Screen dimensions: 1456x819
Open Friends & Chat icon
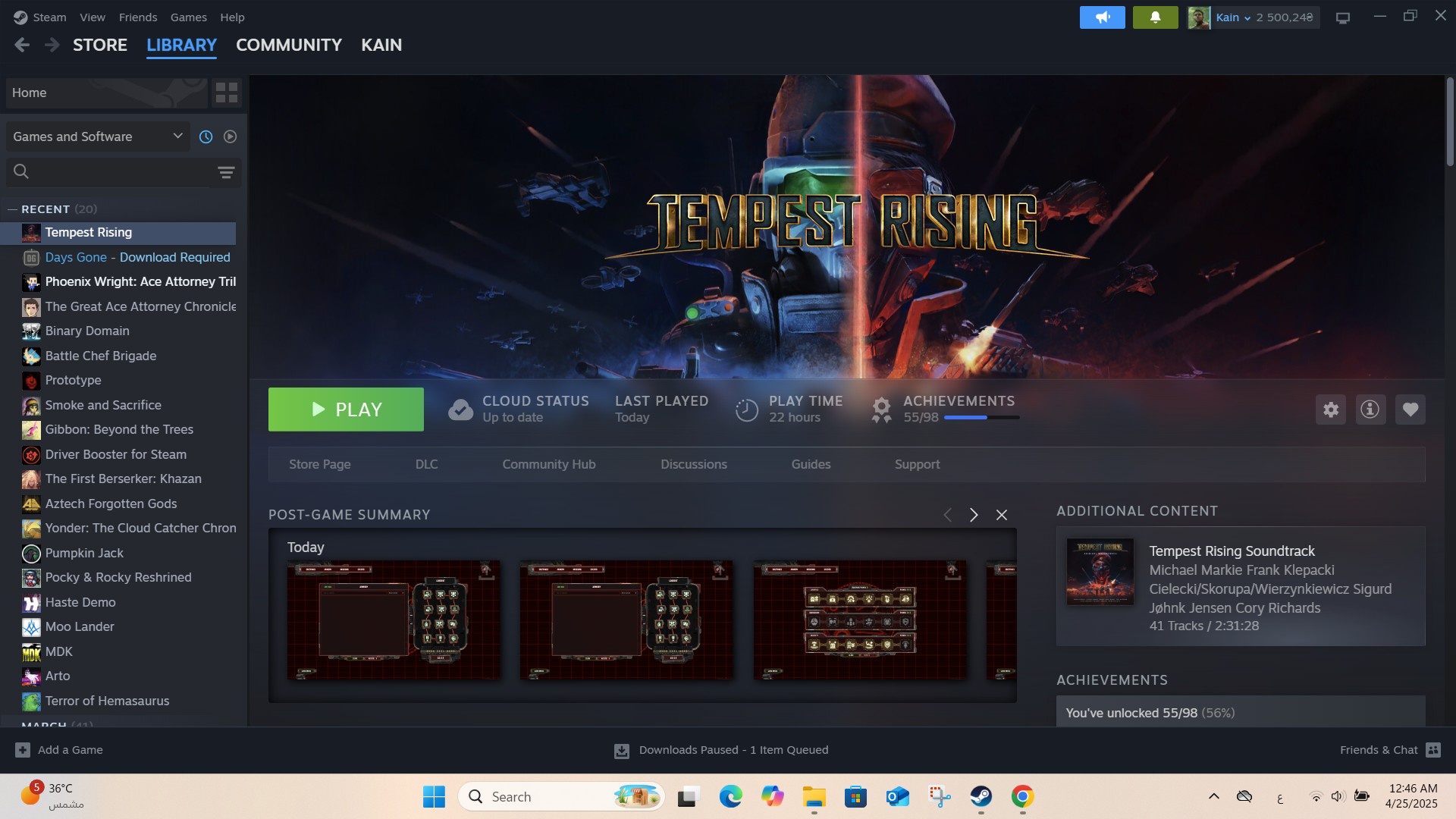coord(1433,750)
